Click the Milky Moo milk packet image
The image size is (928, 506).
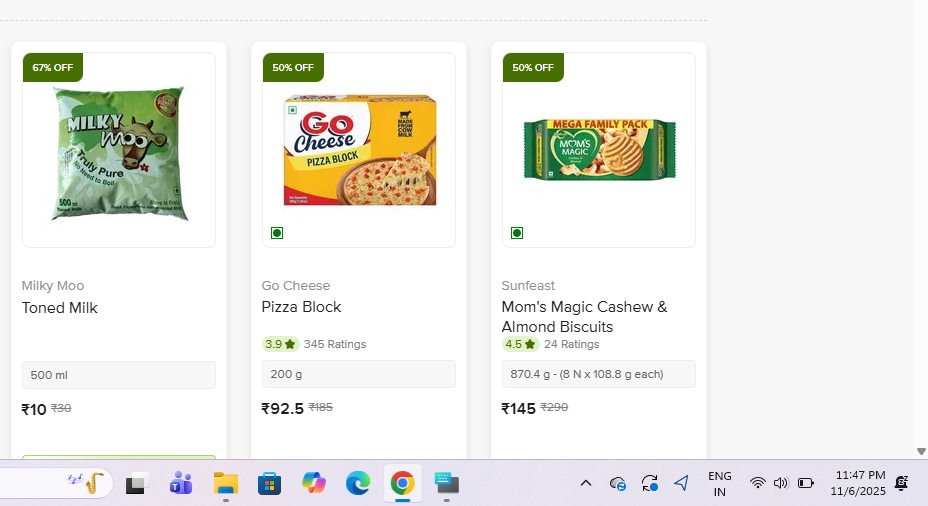119,150
